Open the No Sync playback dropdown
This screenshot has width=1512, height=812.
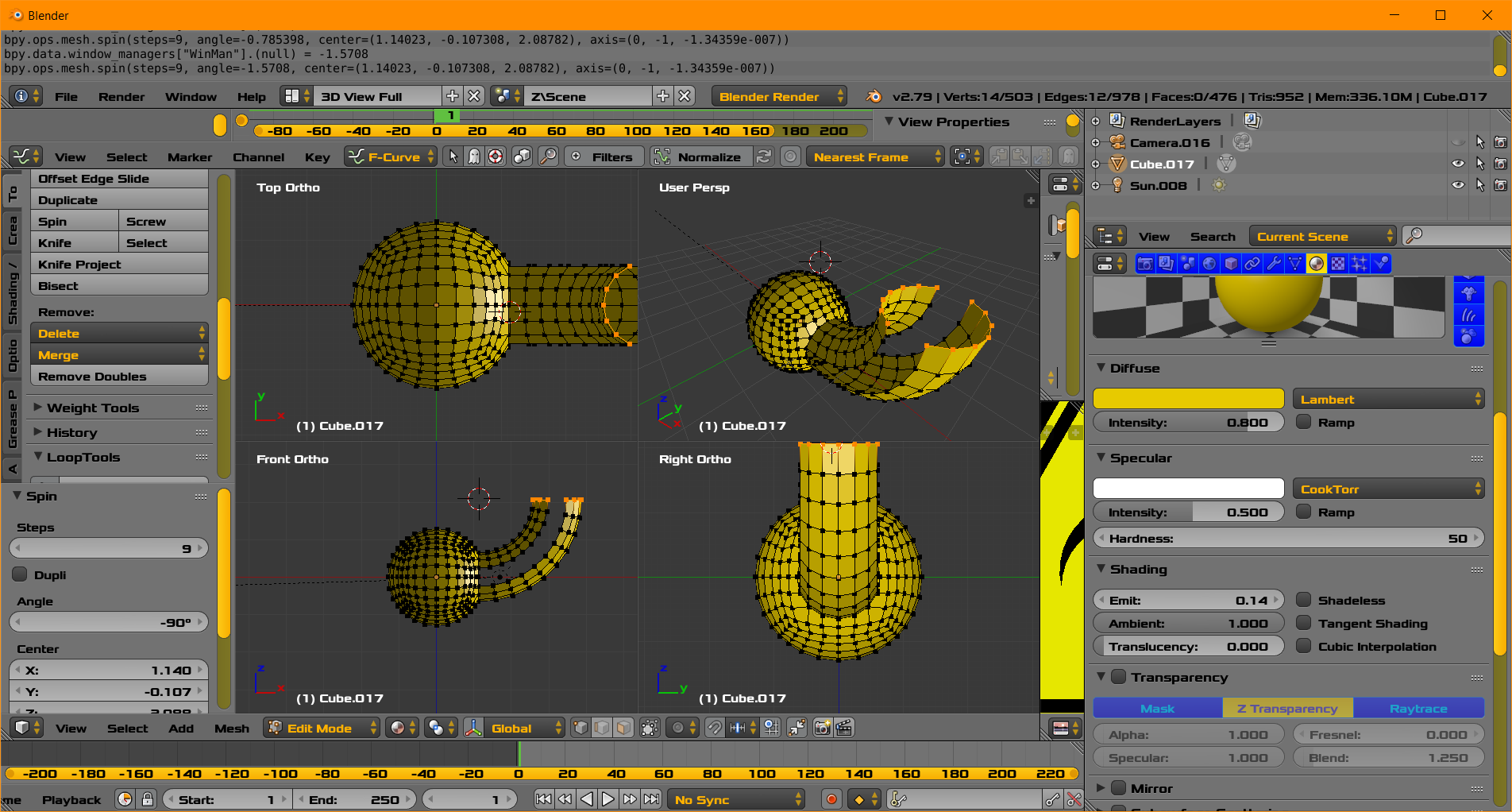point(736,799)
